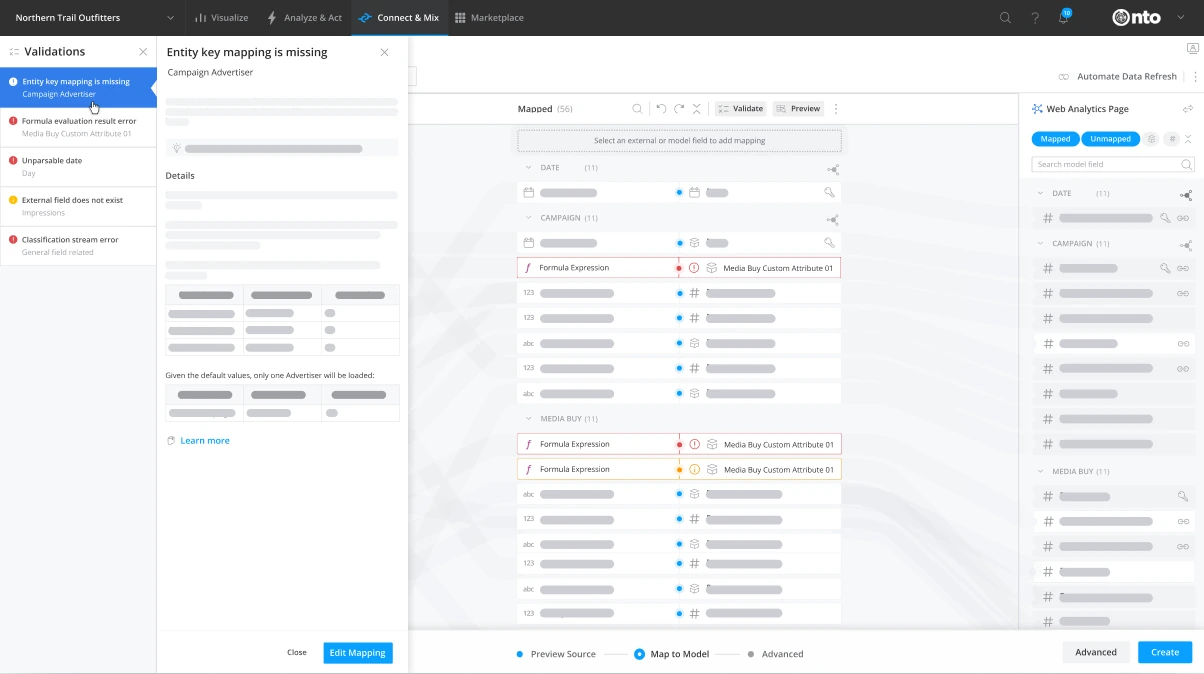Screen dimensions: 1204x674
Task: Select the Unparsable date validation item
Action: pos(78,167)
